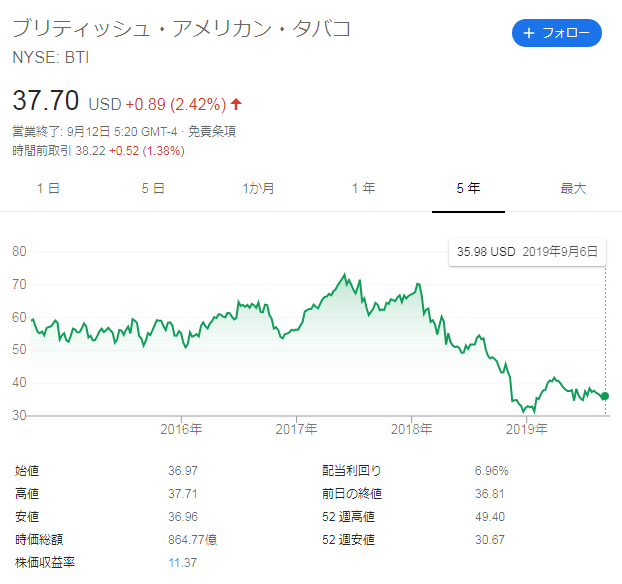The height and width of the screenshot is (584, 622).
Task: Switch to the 1か月 chart tab
Action: tap(258, 187)
